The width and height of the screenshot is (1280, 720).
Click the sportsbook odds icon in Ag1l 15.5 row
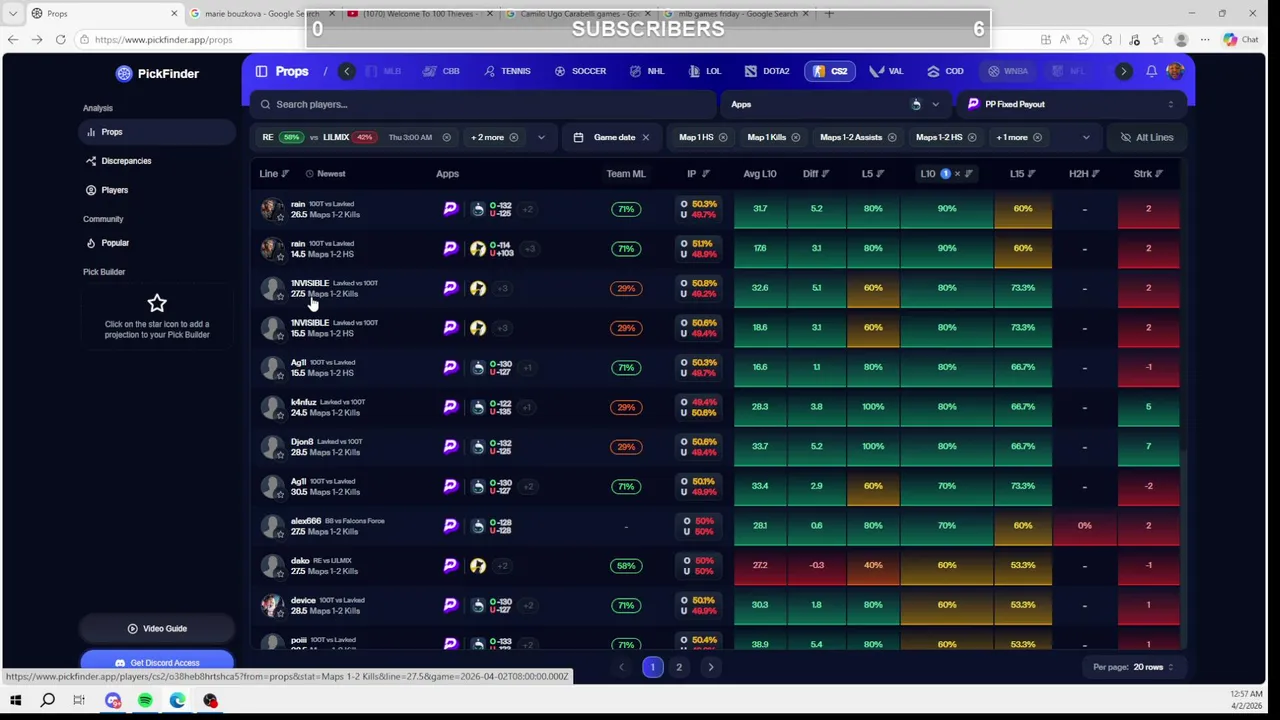pos(478,367)
